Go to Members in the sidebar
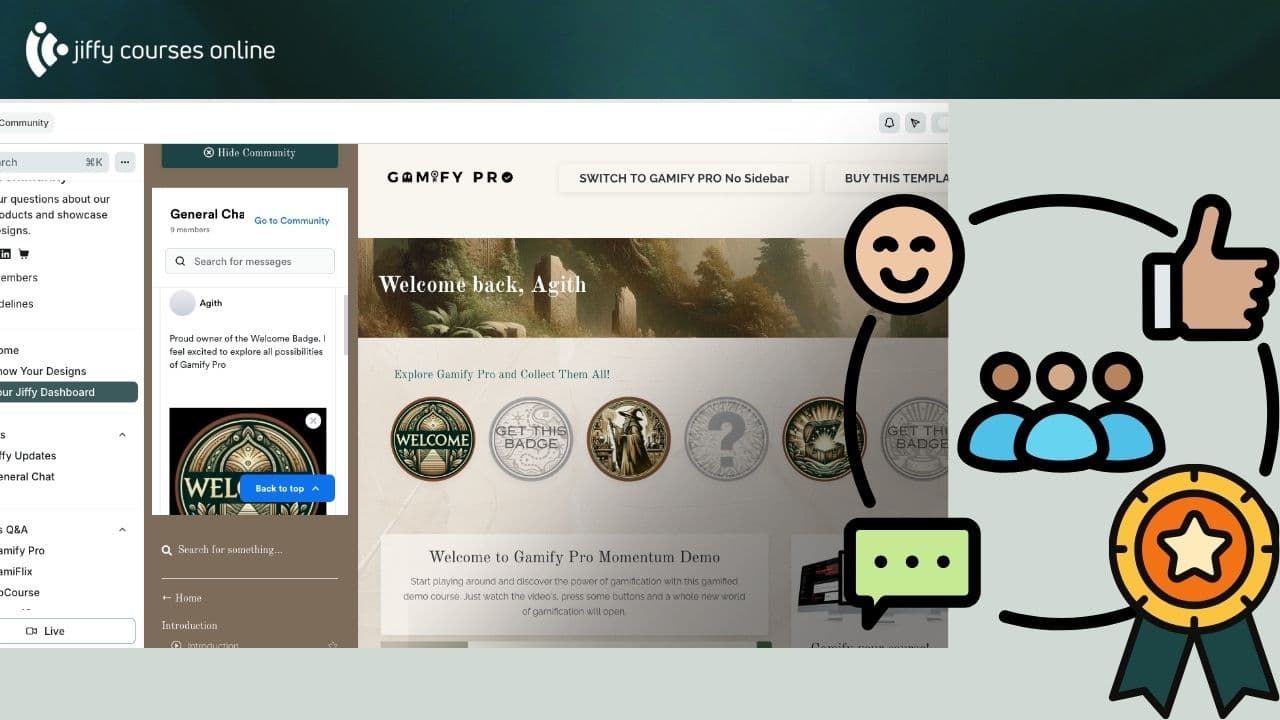This screenshot has width=1280, height=720. point(19,278)
